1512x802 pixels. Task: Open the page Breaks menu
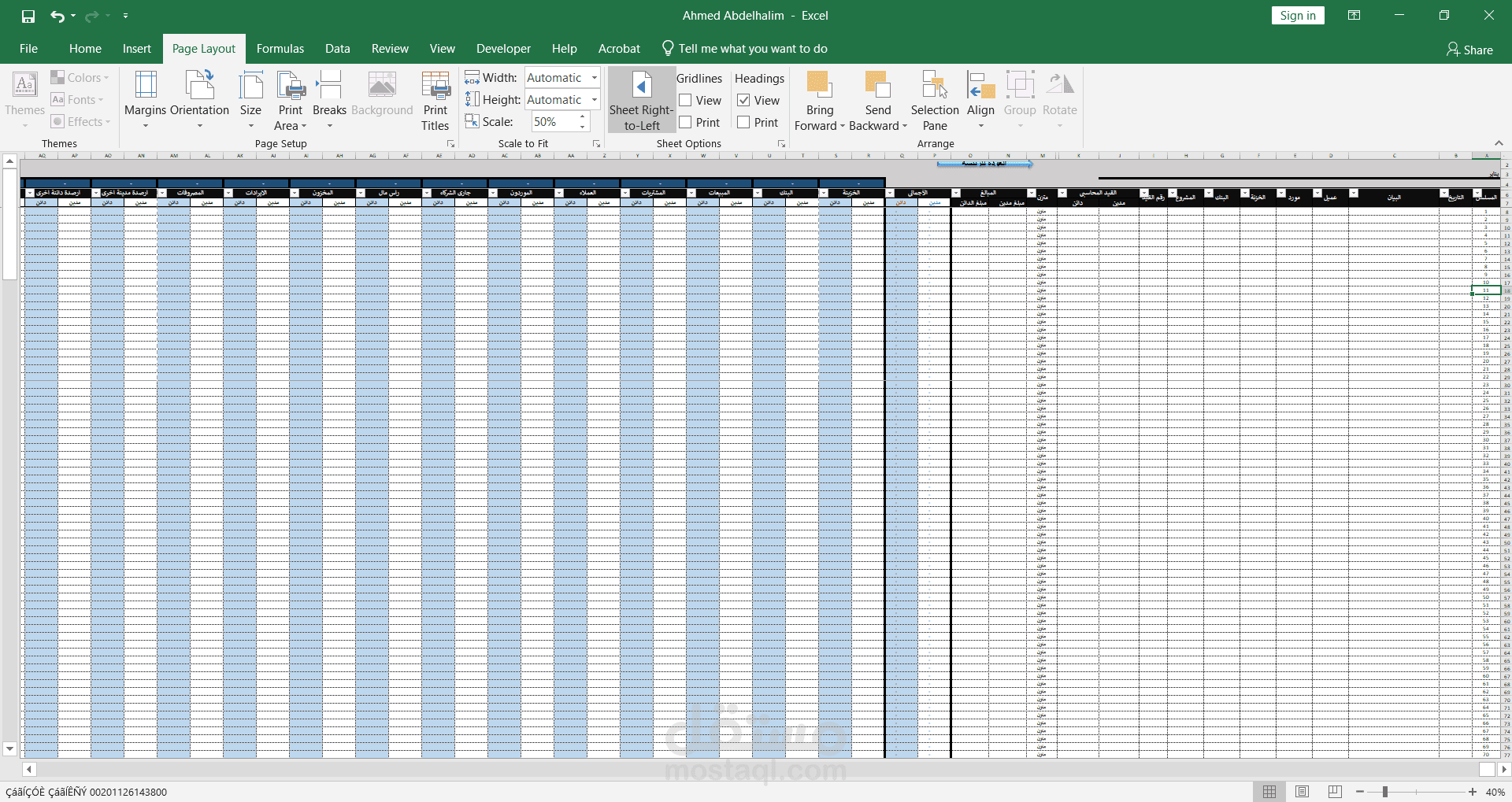tap(329, 99)
